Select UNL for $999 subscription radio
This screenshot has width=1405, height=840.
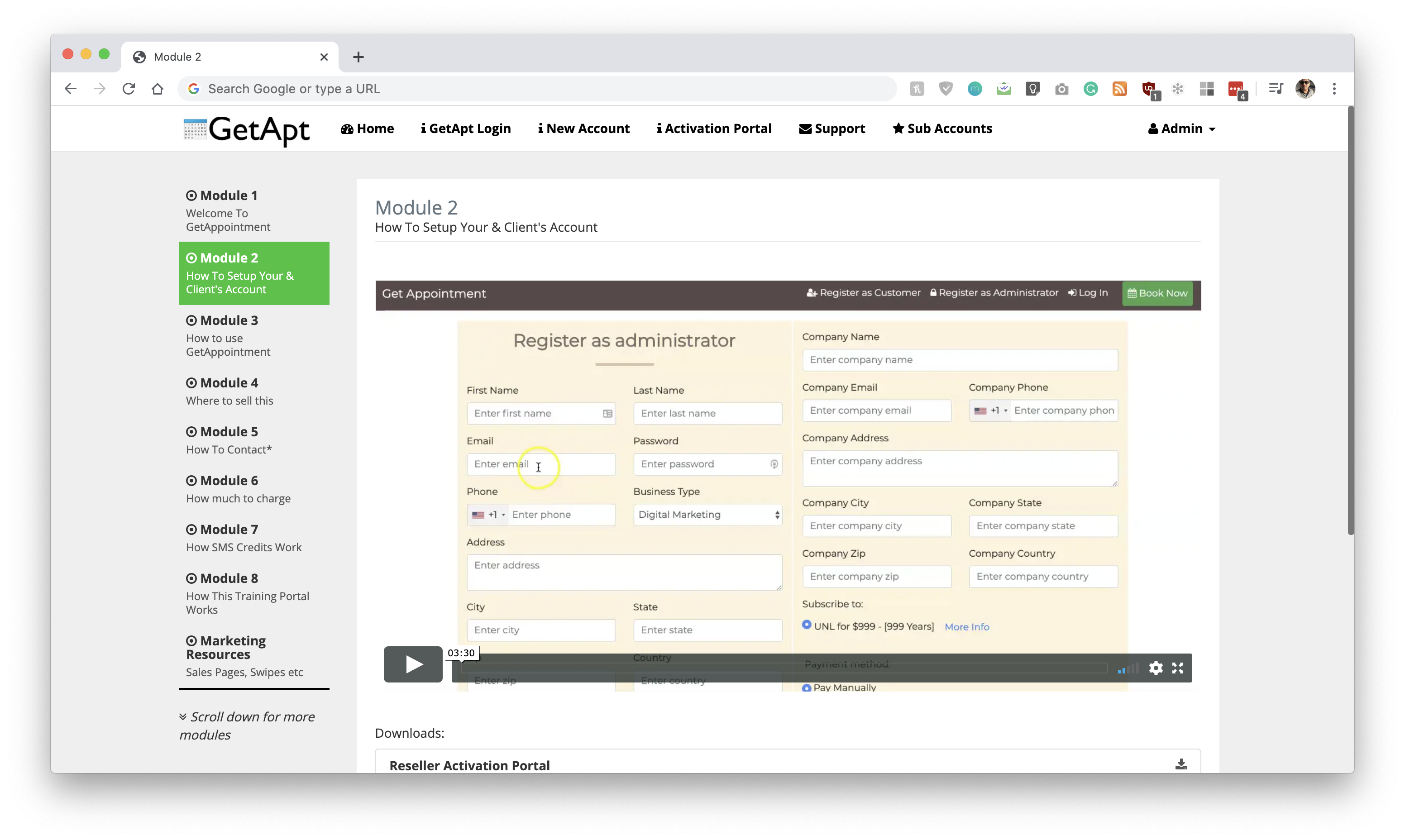(807, 625)
